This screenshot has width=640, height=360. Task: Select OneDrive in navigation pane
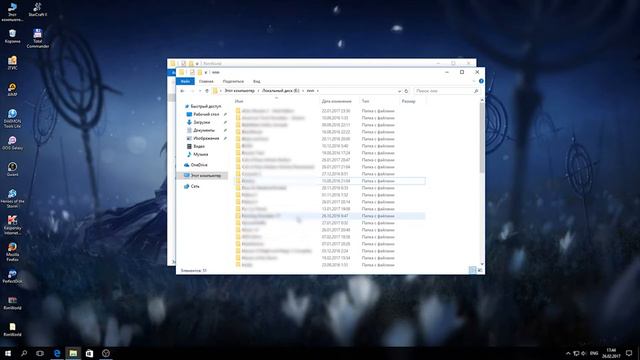[196, 165]
